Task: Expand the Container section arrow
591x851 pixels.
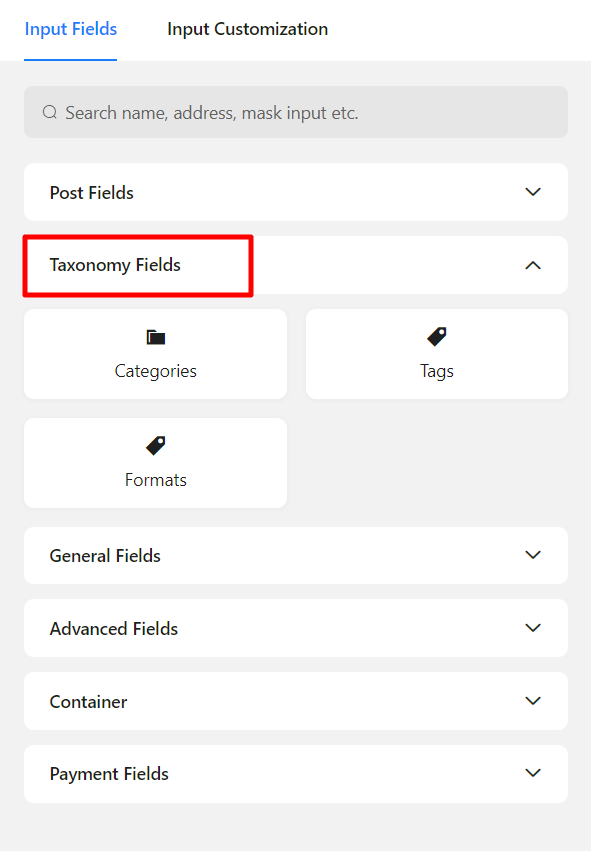Action: point(533,701)
